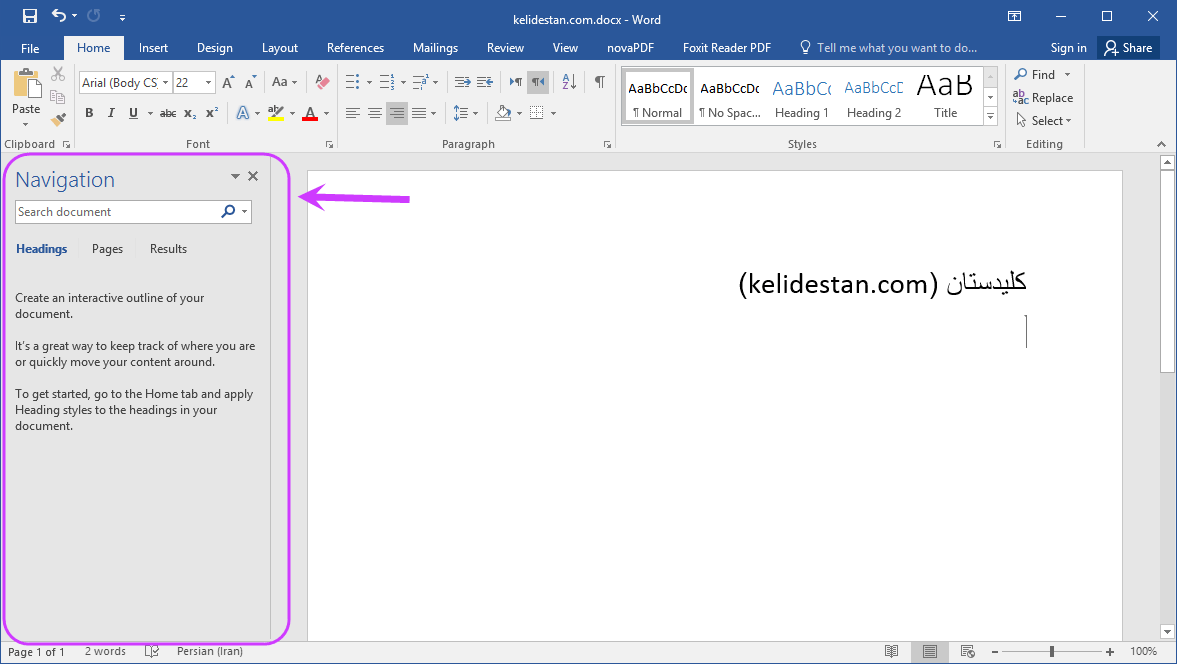Image resolution: width=1177 pixels, height=664 pixels.
Task: Decrease paragraph indent
Action: click(462, 82)
